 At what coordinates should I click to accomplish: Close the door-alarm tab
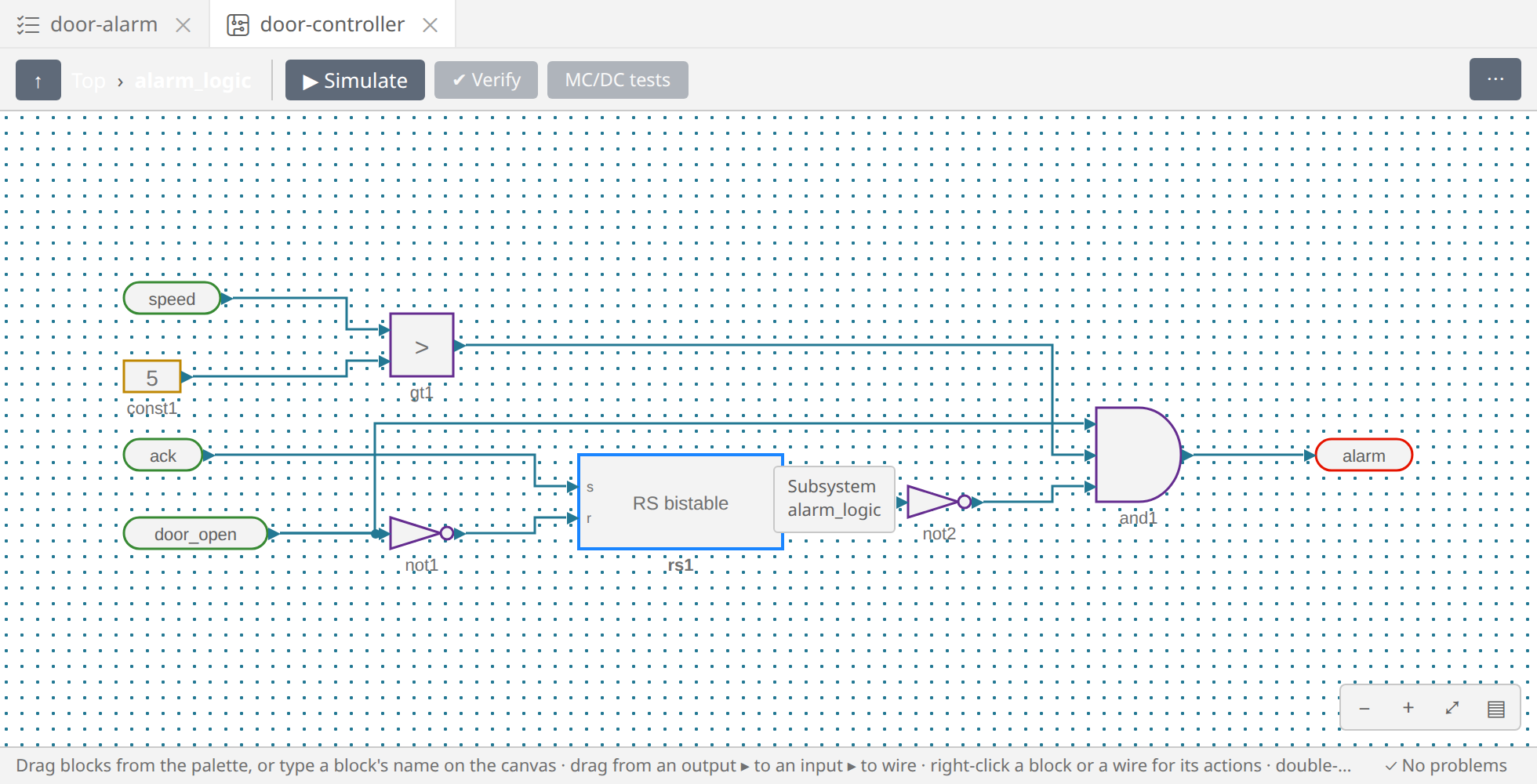(x=183, y=25)
